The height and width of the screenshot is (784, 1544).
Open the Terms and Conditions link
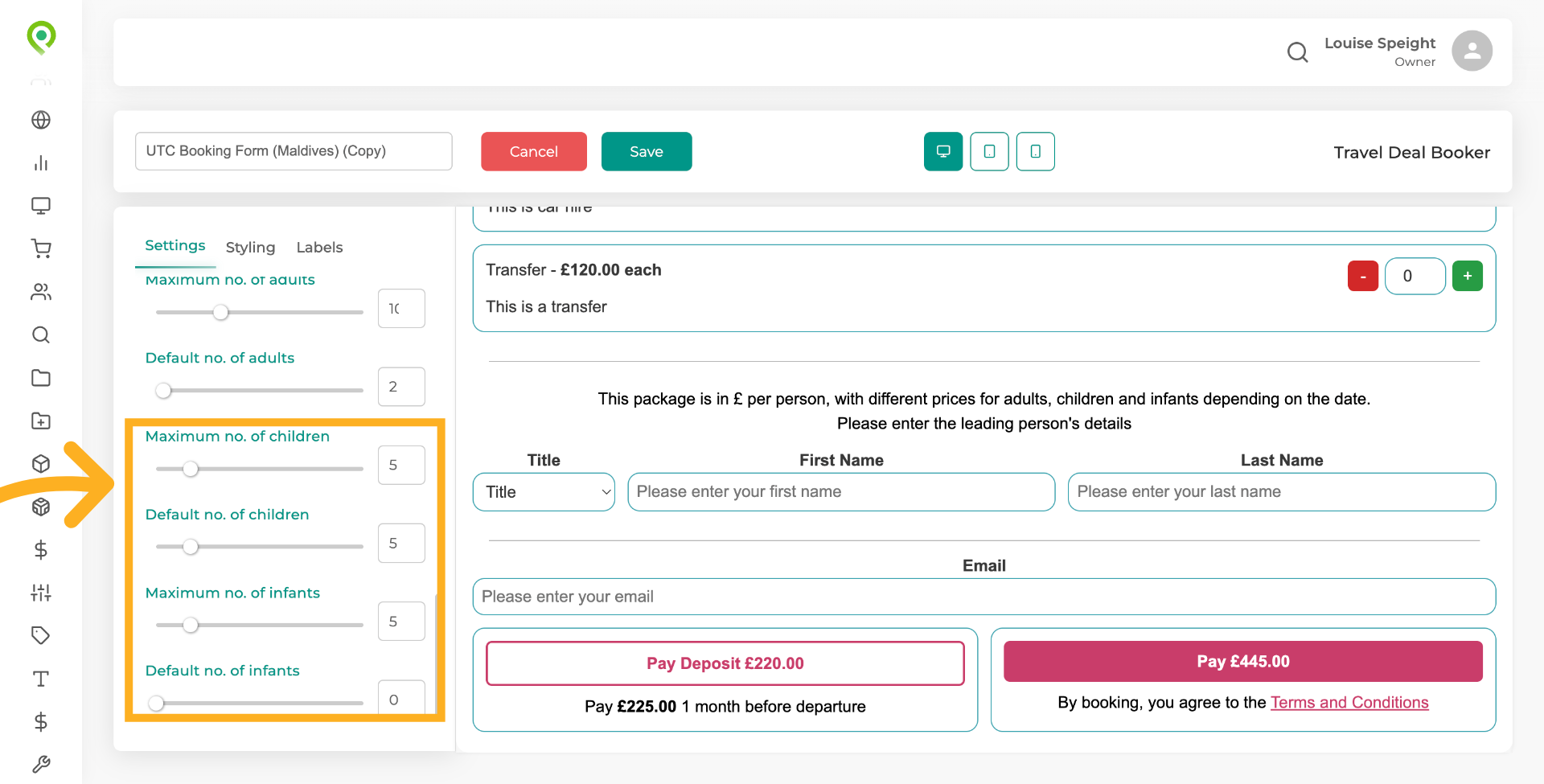1349,703
